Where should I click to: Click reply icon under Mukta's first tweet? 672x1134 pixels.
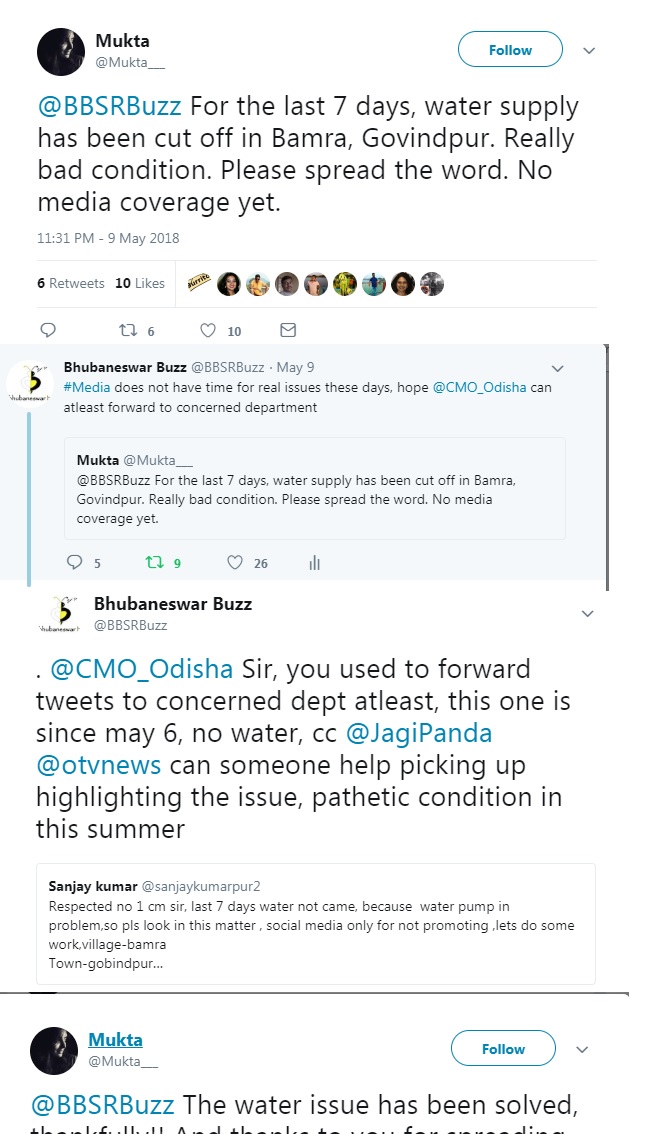click(47, 330)
